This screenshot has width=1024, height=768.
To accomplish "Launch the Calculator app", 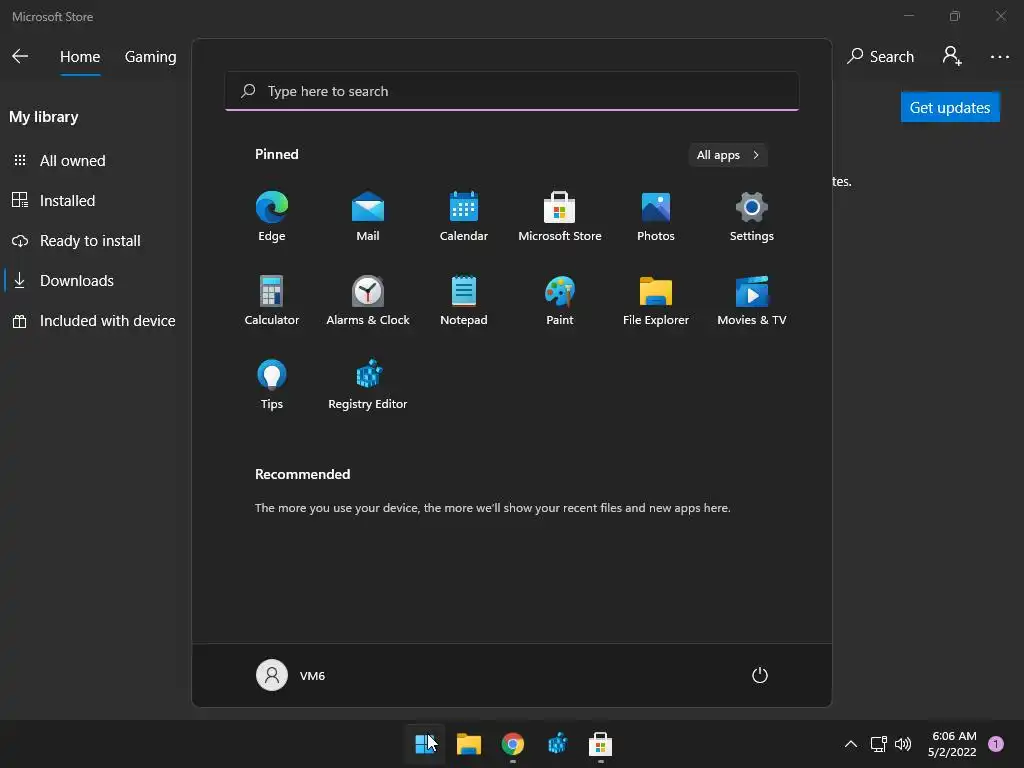I will tap(272, 300).
